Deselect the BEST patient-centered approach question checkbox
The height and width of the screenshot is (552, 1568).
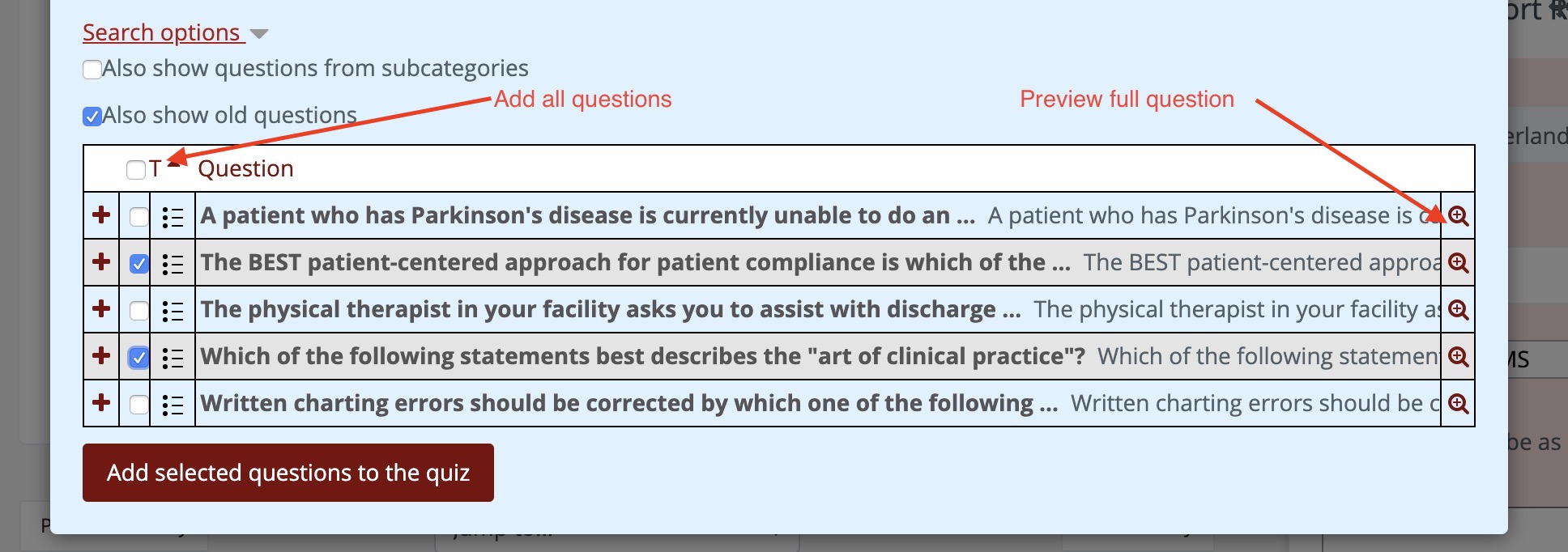(139, 264)
